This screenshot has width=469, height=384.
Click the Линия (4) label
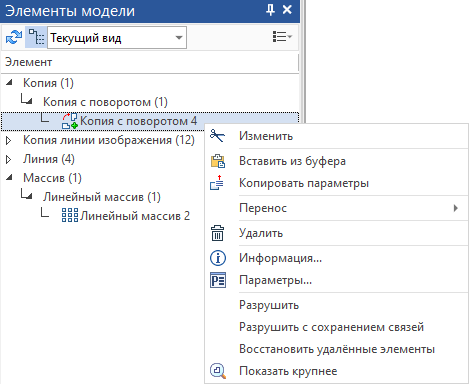pyautogui.click(x=49, y=159)
